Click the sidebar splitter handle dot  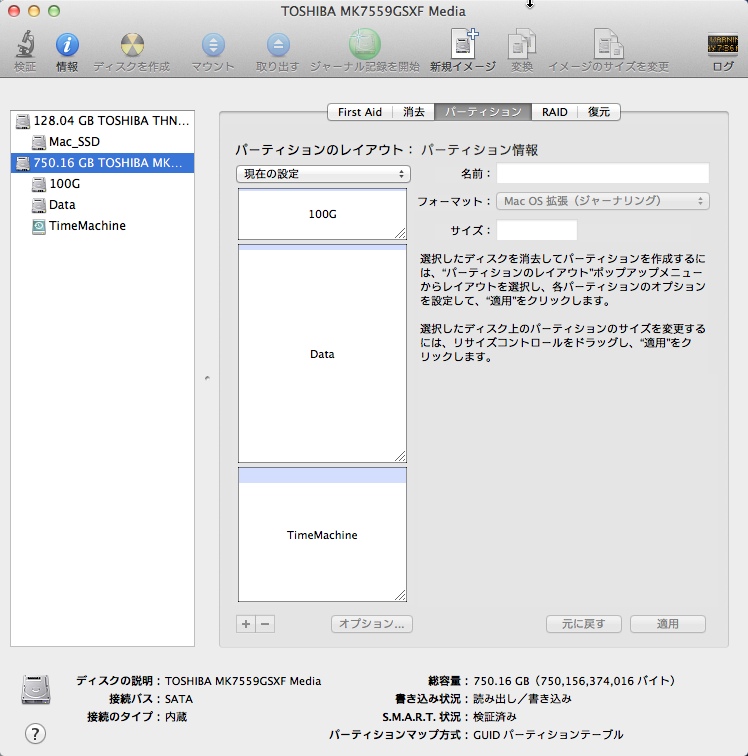pyautogui.click(x=207, y=378)
